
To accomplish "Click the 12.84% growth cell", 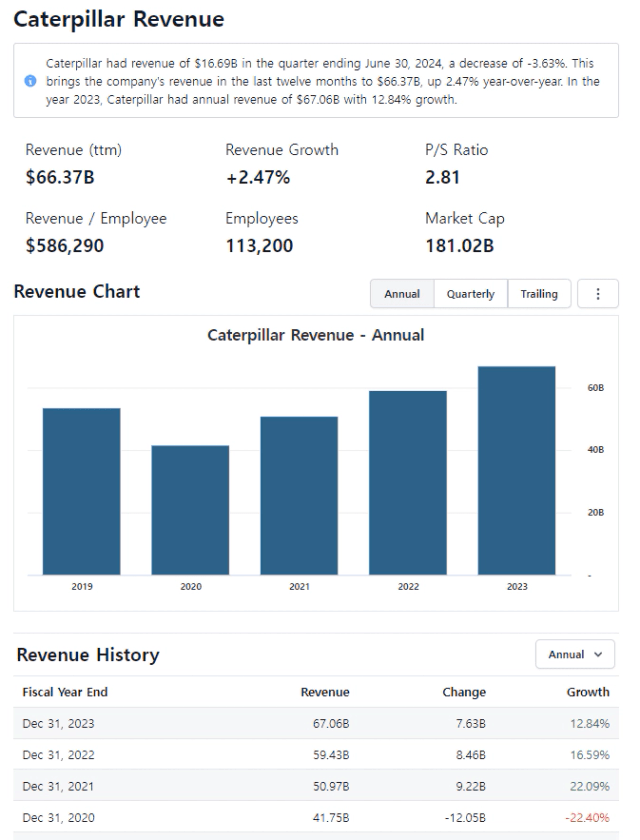I will point(590,723).
